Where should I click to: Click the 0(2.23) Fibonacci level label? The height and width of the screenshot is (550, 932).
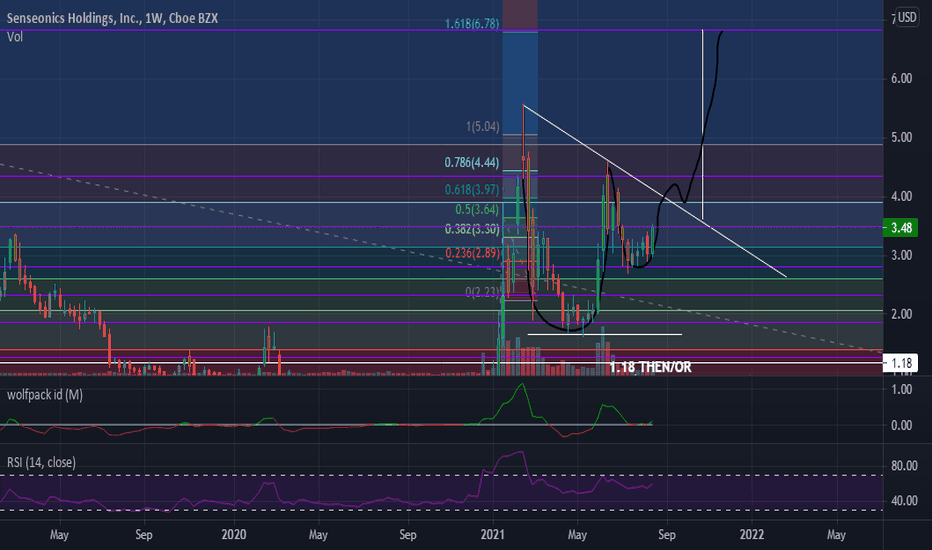click(482, 291)
